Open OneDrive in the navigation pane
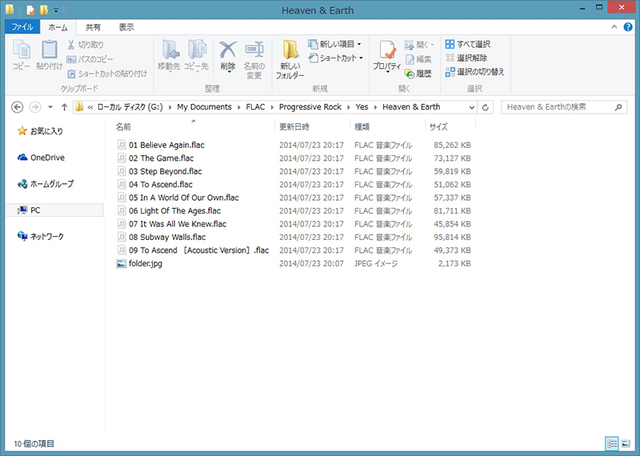This screenshot has height=456, width=640. click(x=46, y=157)
